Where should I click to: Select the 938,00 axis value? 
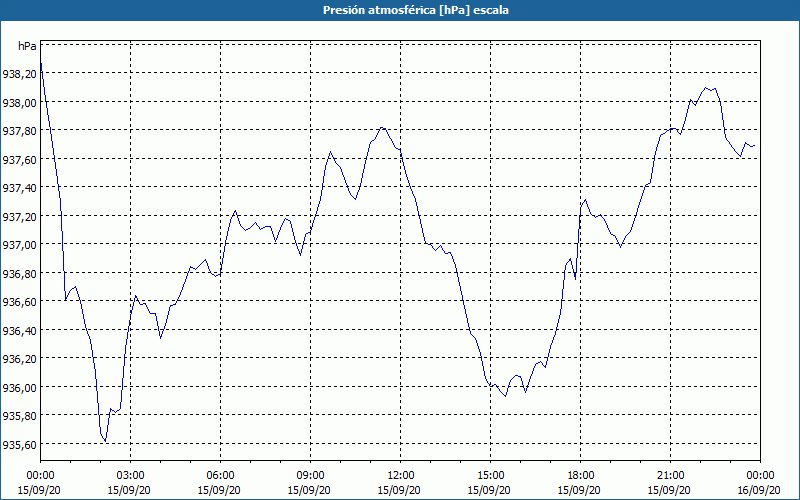tap(19, 103)
